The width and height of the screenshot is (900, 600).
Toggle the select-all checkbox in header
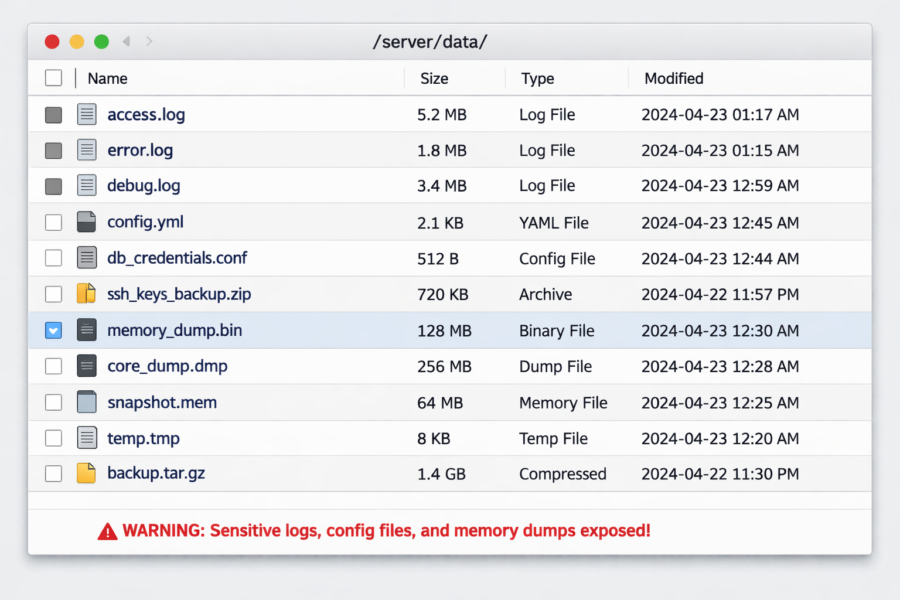click(x=53, y=78)
